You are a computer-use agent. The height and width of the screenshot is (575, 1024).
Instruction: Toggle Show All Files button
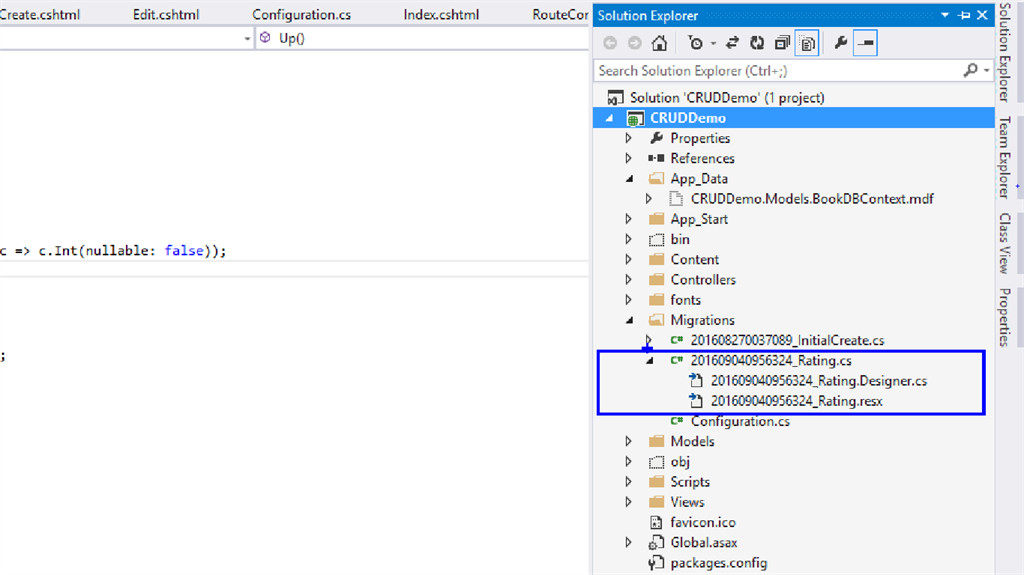coord(807,43)
